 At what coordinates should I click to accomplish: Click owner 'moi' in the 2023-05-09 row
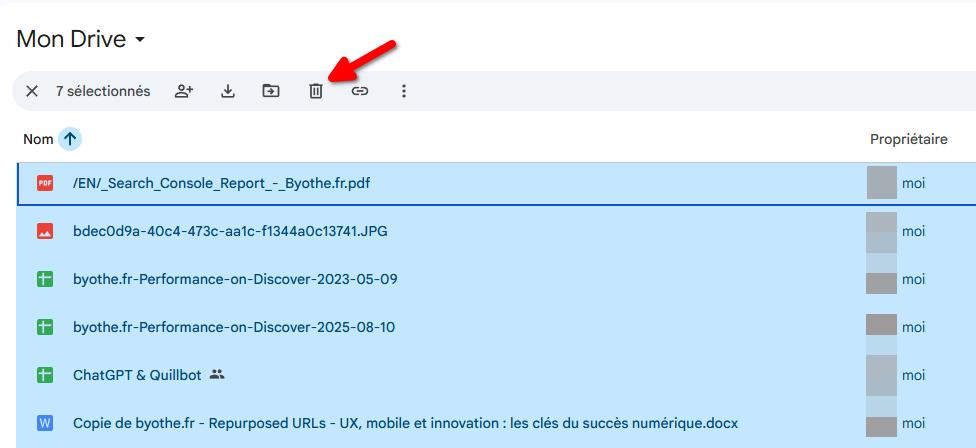913,279
